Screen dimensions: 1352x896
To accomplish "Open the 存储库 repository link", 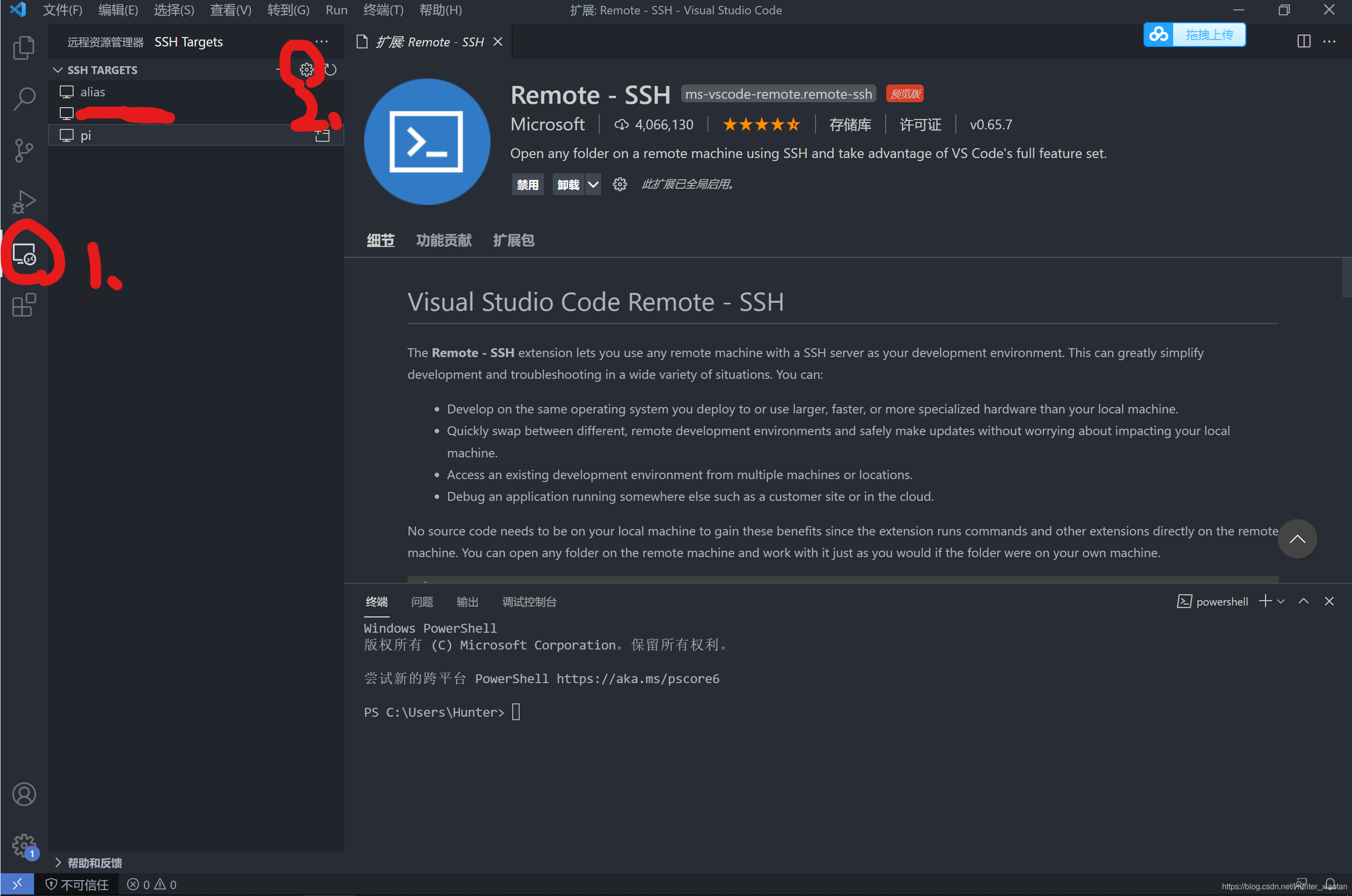I will click(x=850, y=124).
